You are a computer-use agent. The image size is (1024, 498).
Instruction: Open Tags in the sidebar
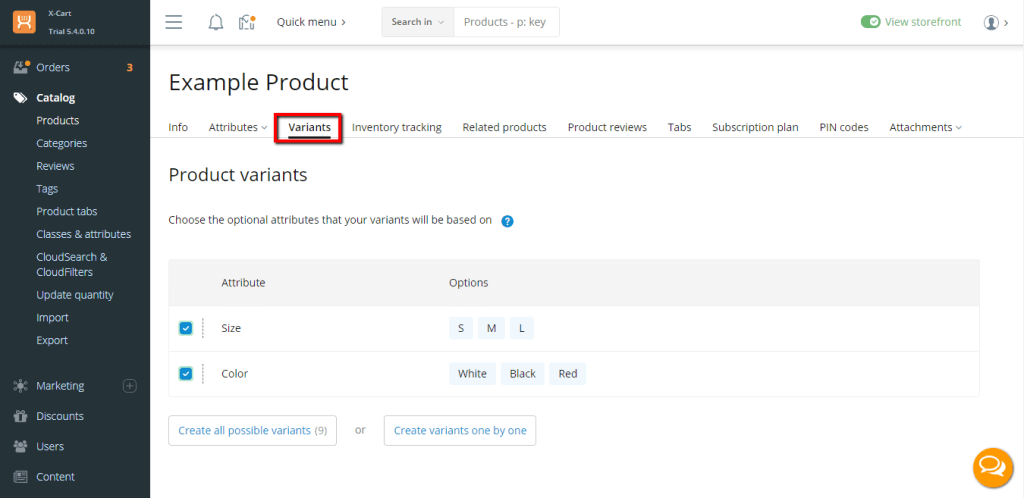tap(47, 189)
